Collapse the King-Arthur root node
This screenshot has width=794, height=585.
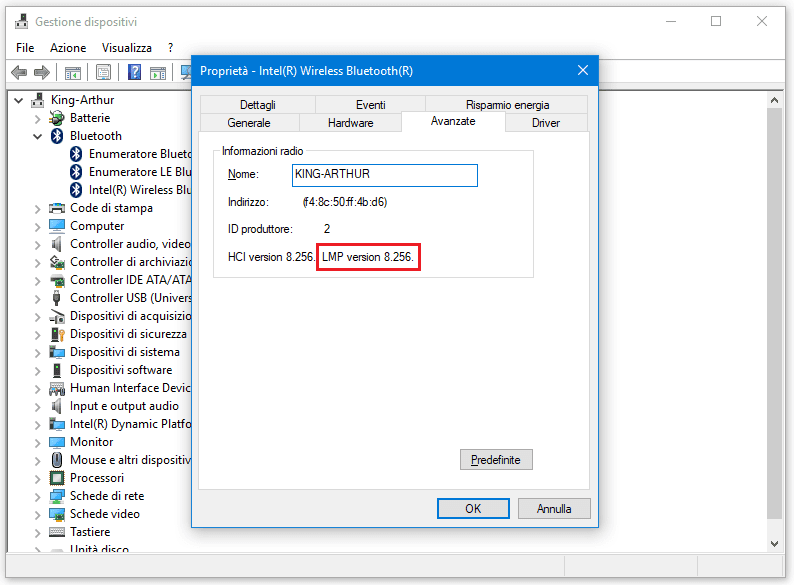(x=19, y=100)
